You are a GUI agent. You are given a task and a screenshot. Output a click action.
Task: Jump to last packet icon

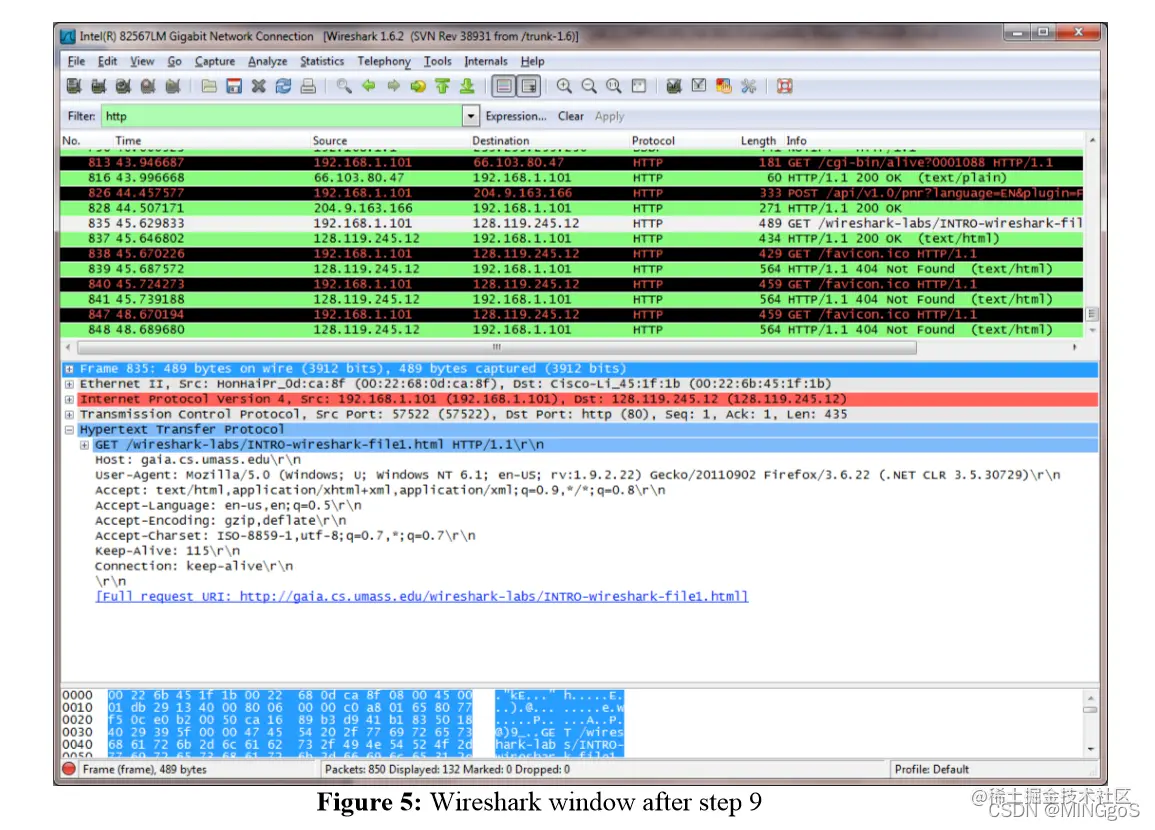click(468, 86)
